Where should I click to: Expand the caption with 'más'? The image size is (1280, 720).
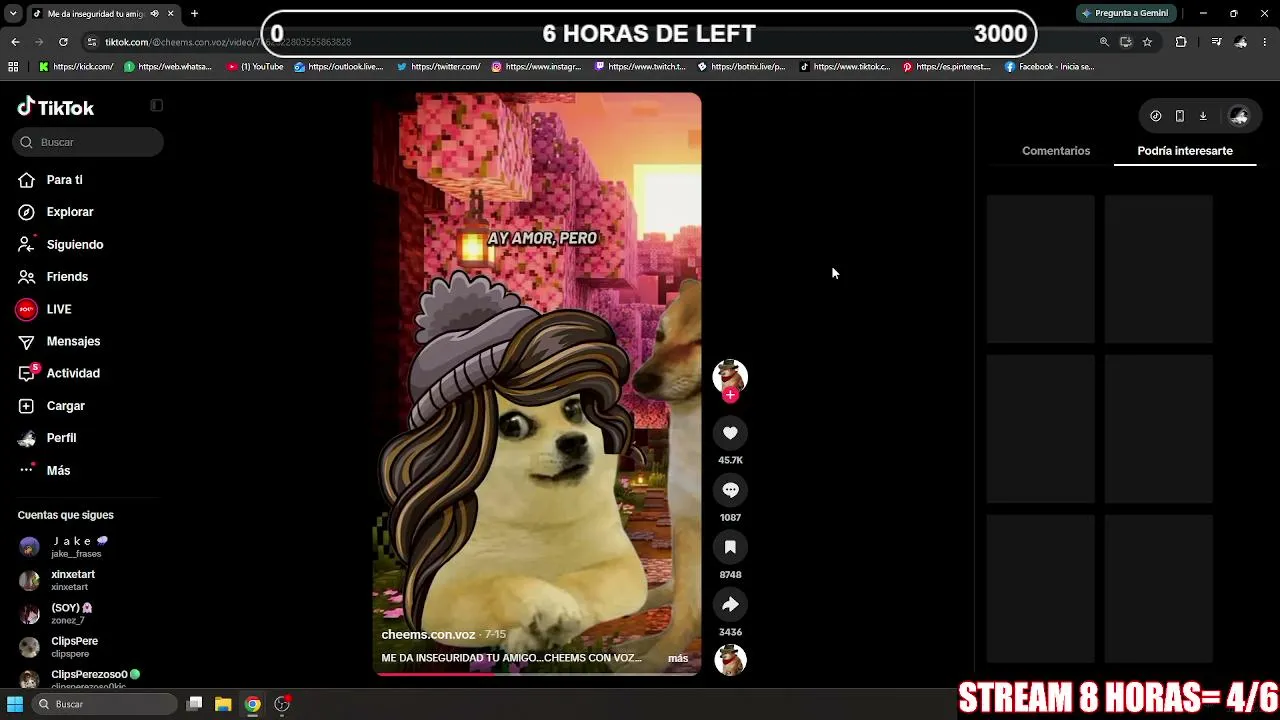pyautogui.click(x=678, y=658)
